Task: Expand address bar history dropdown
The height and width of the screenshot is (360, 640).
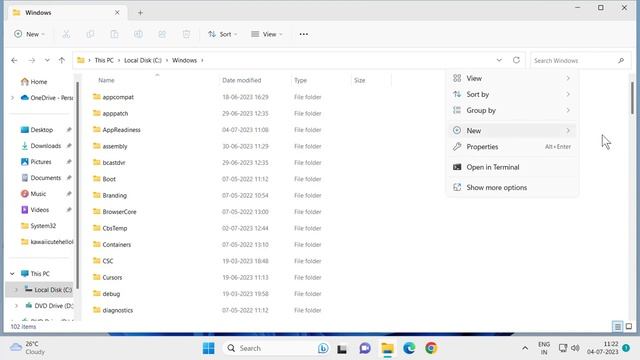Action: (499, 60)
